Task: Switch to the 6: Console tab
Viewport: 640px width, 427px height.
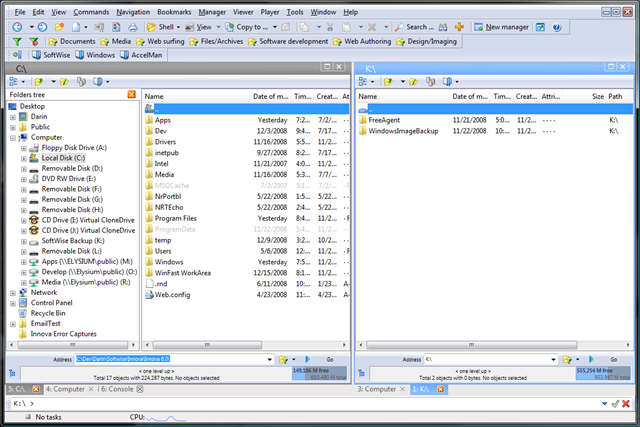Action: tap(117, 389)
